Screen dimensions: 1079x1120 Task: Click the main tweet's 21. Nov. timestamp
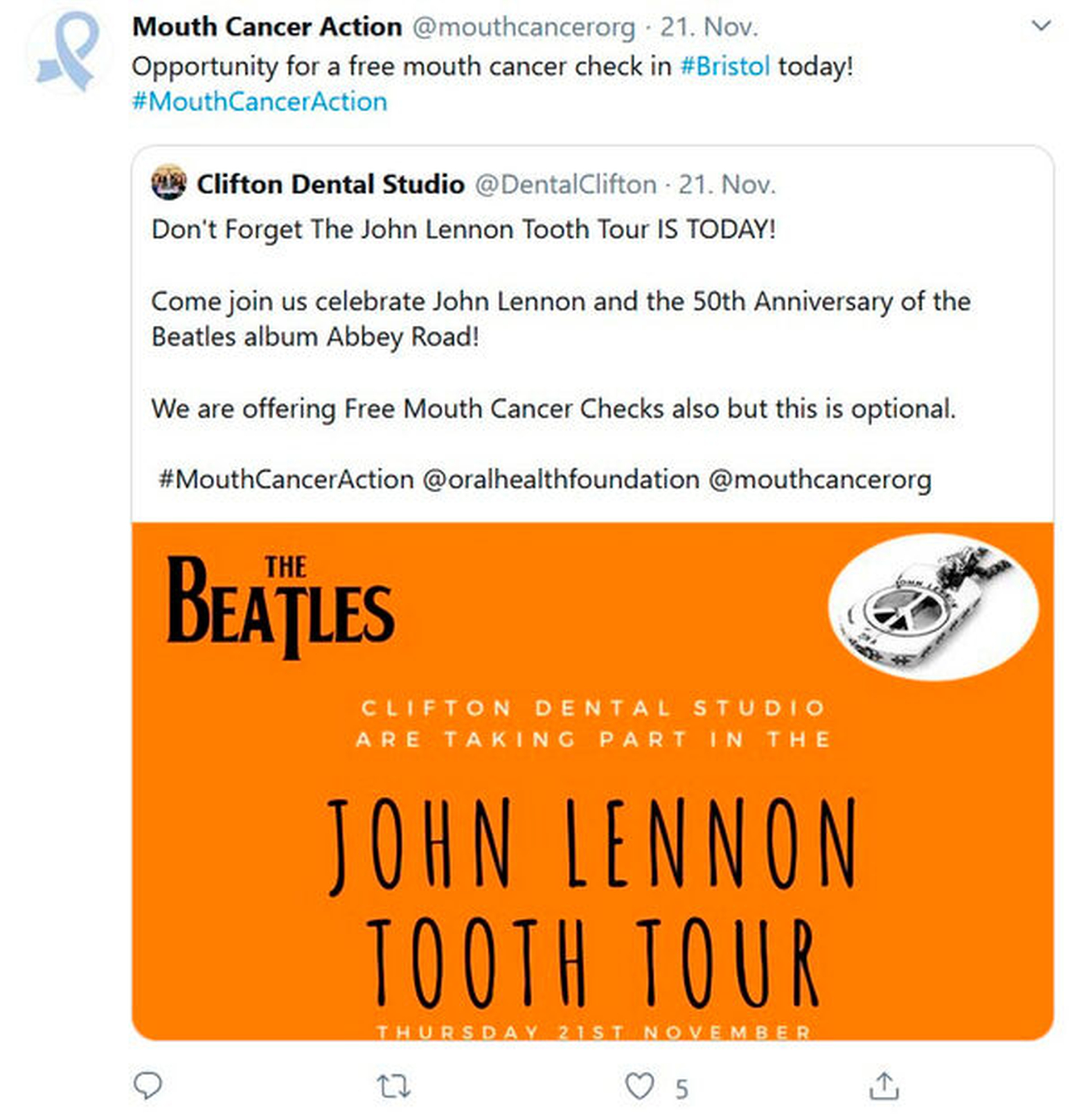(x=709, y=27)
